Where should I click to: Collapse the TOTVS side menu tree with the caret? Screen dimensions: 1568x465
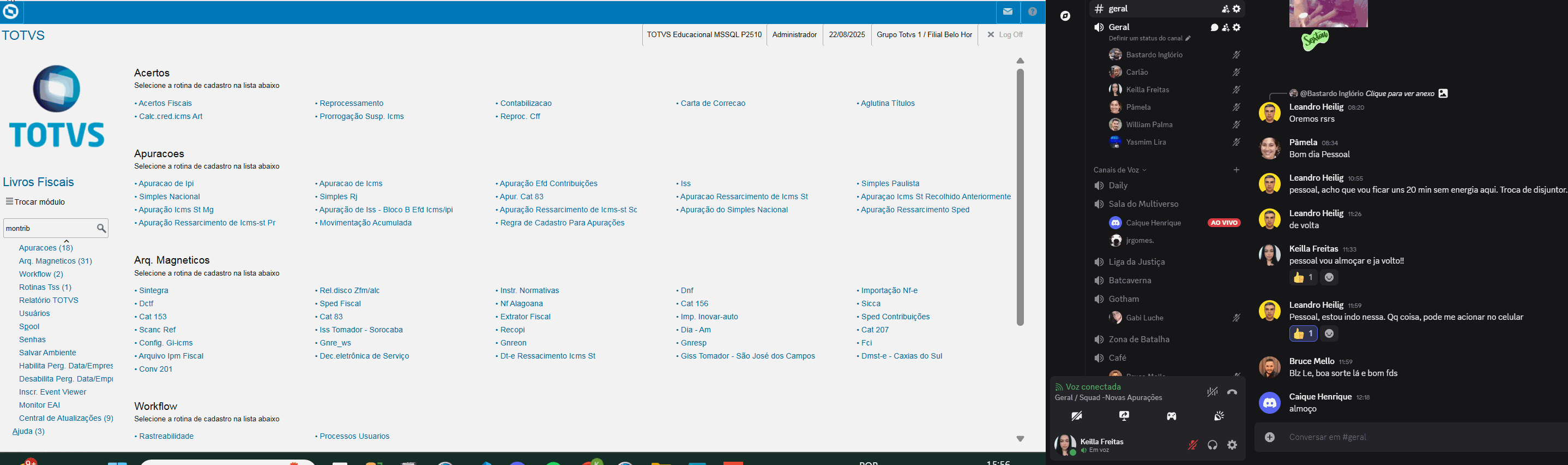click(67, 241)
